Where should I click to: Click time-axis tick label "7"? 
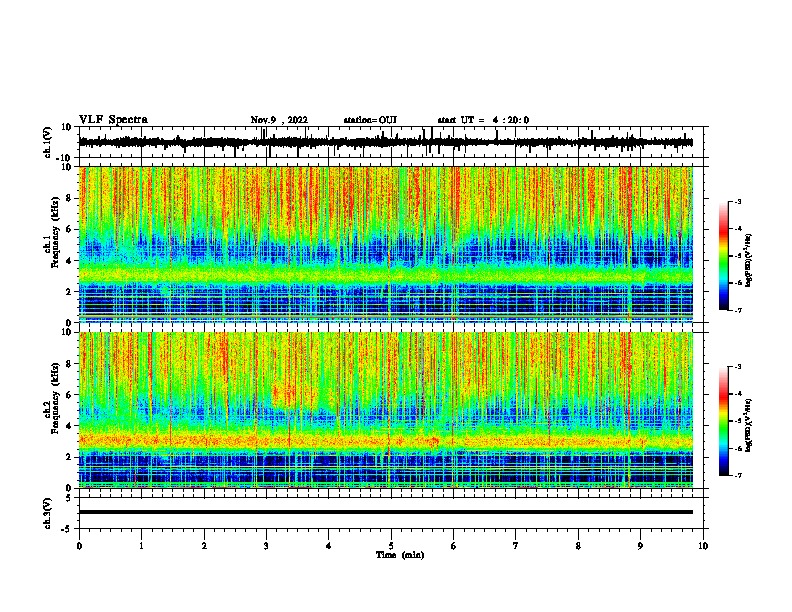(x=516, y=546)
